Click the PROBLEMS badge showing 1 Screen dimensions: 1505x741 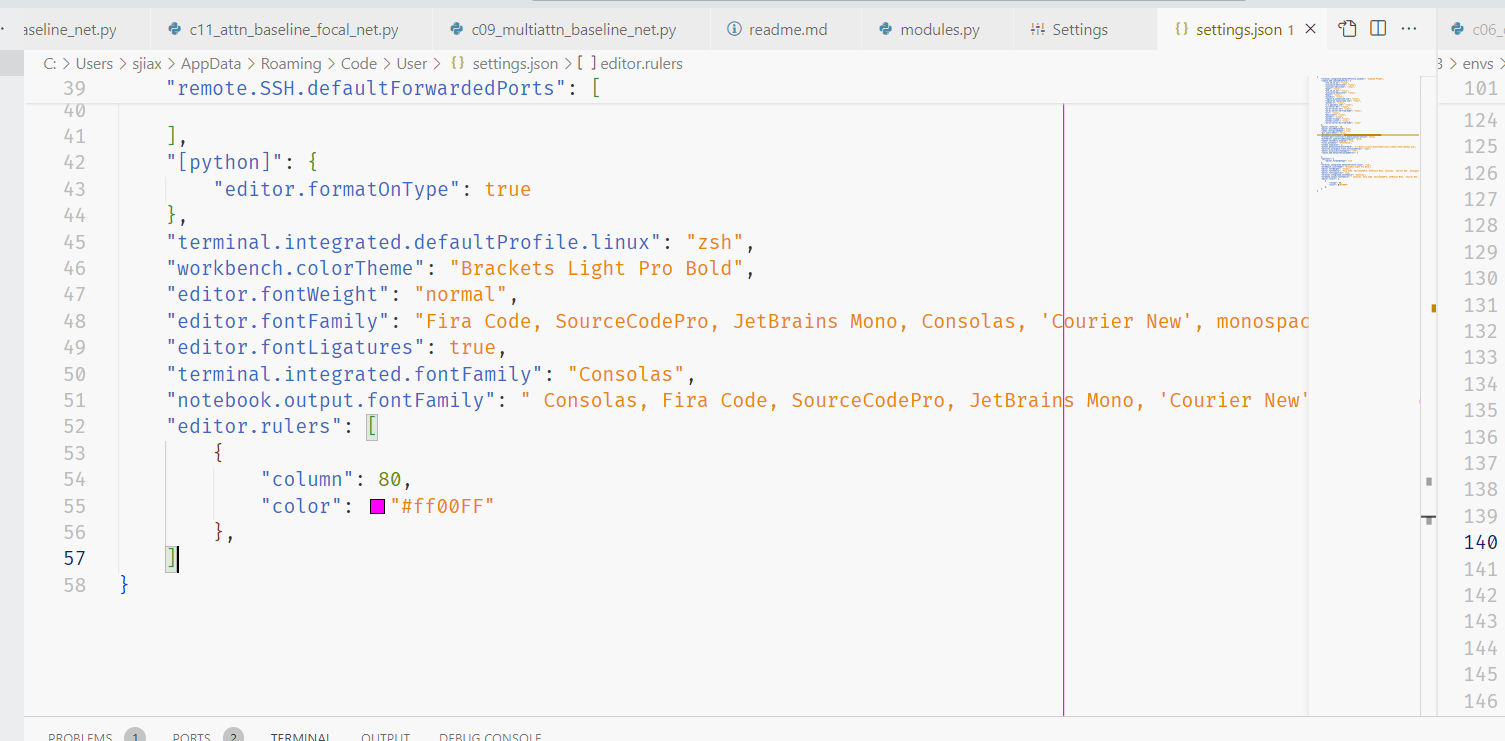coord(135,734)
